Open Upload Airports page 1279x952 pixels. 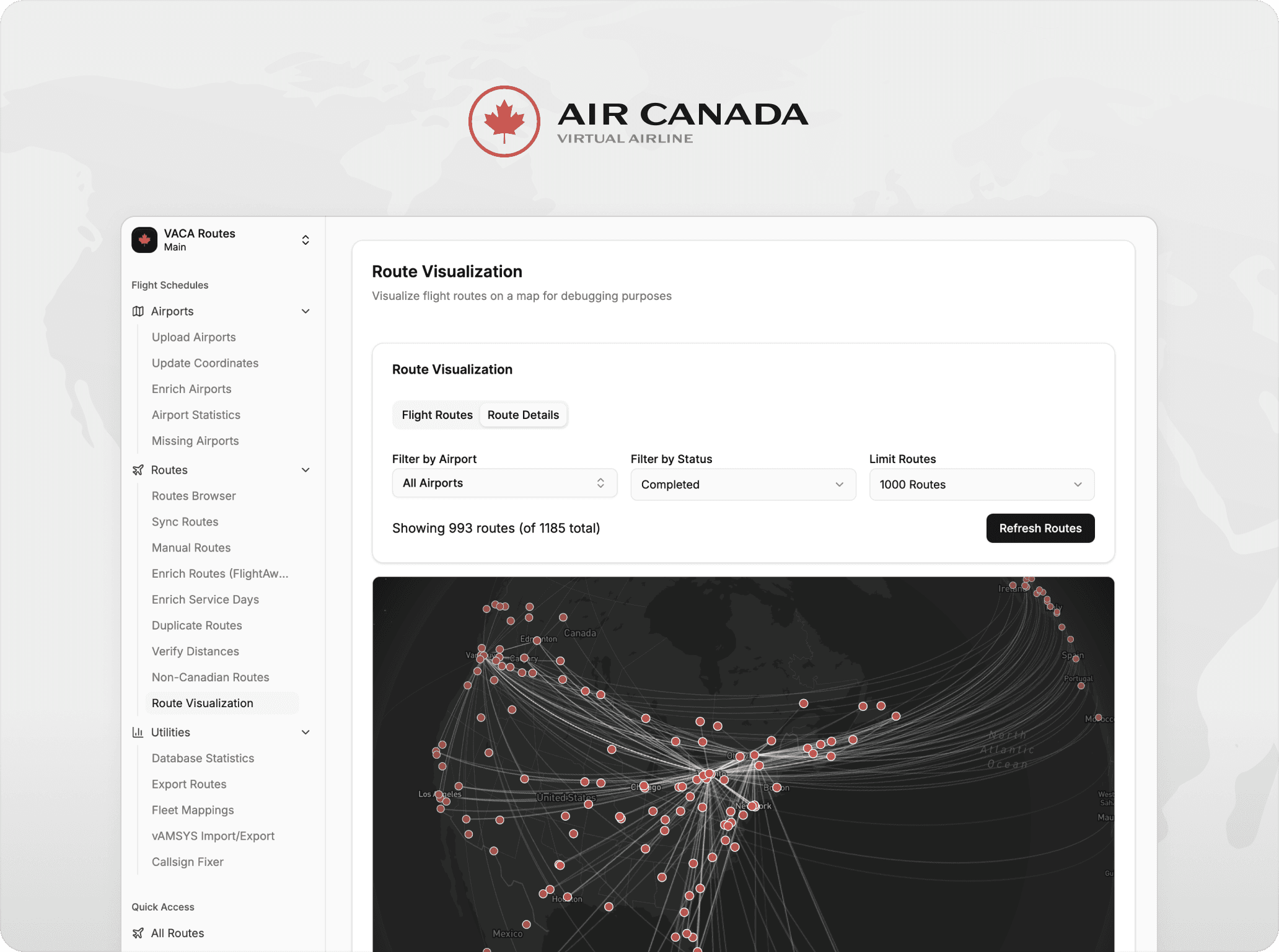194,337
